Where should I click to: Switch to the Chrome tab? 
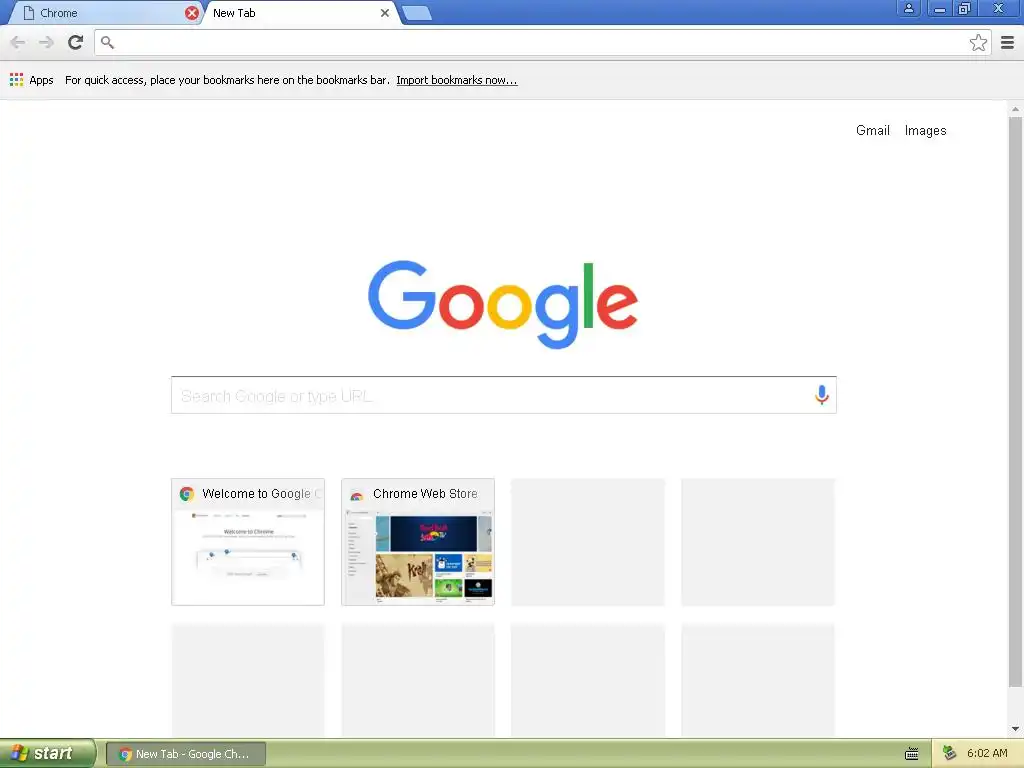[104, 13]
